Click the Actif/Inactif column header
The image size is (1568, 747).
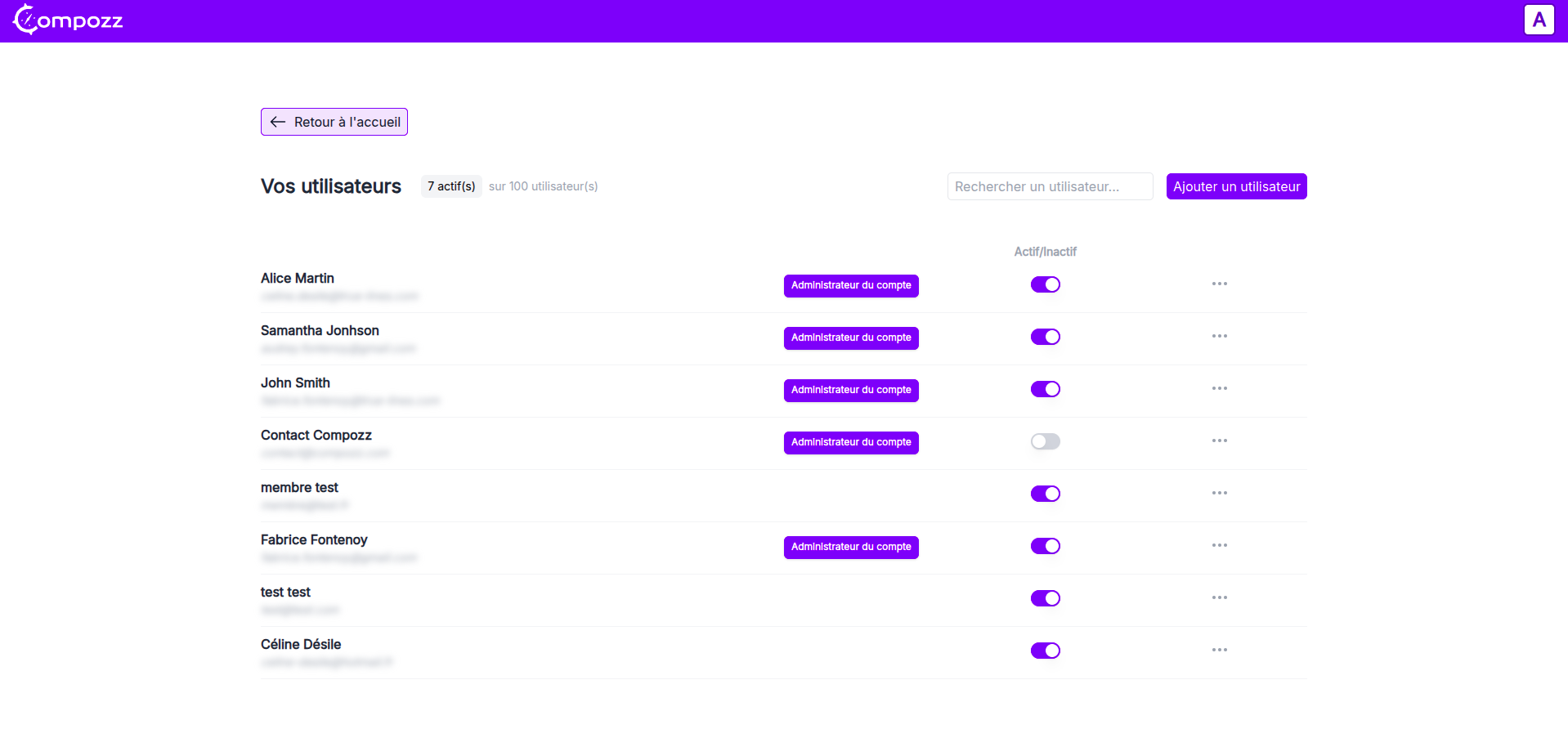(x=1046, y=252)
